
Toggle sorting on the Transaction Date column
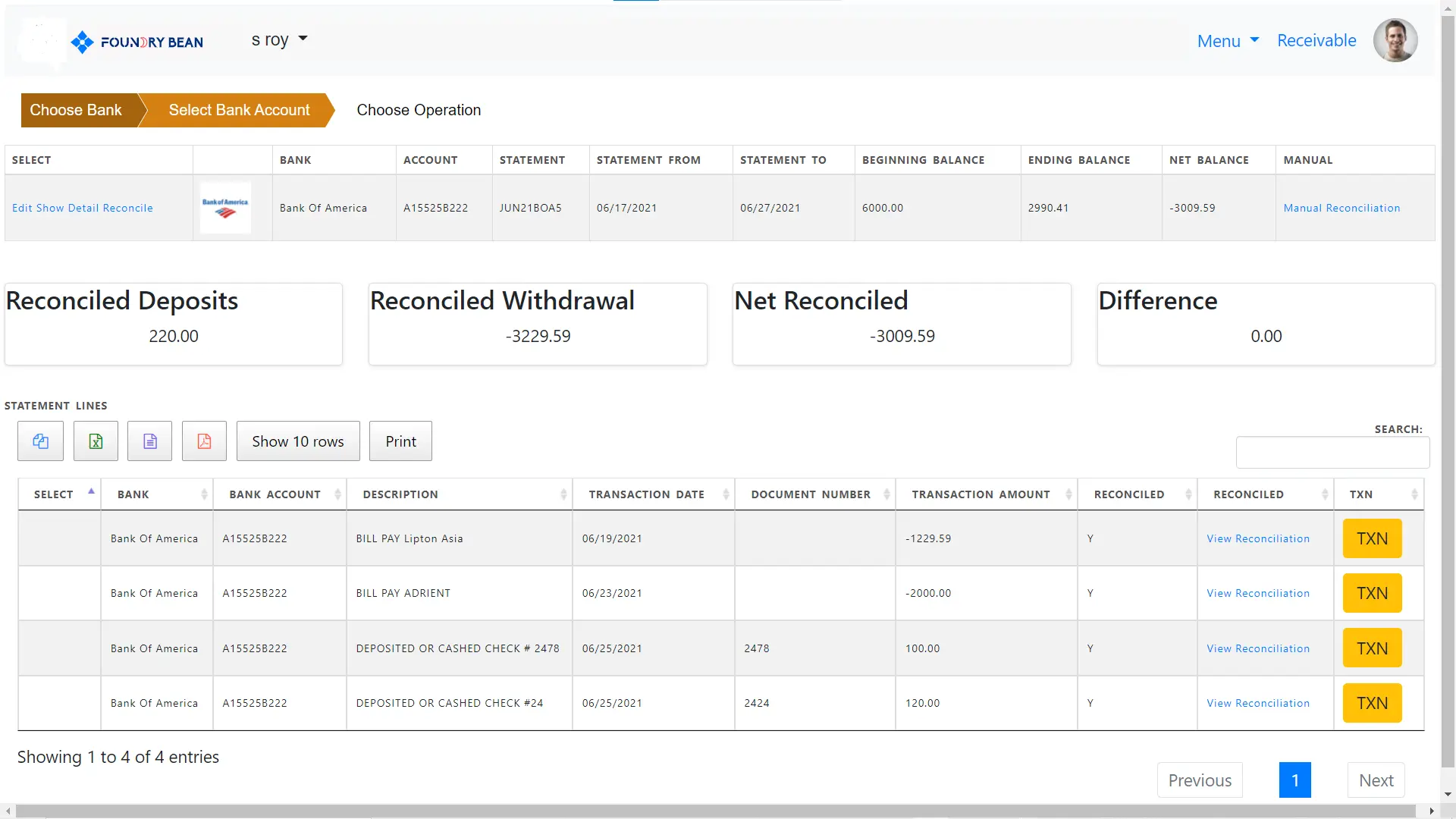(x=645, y=494)
